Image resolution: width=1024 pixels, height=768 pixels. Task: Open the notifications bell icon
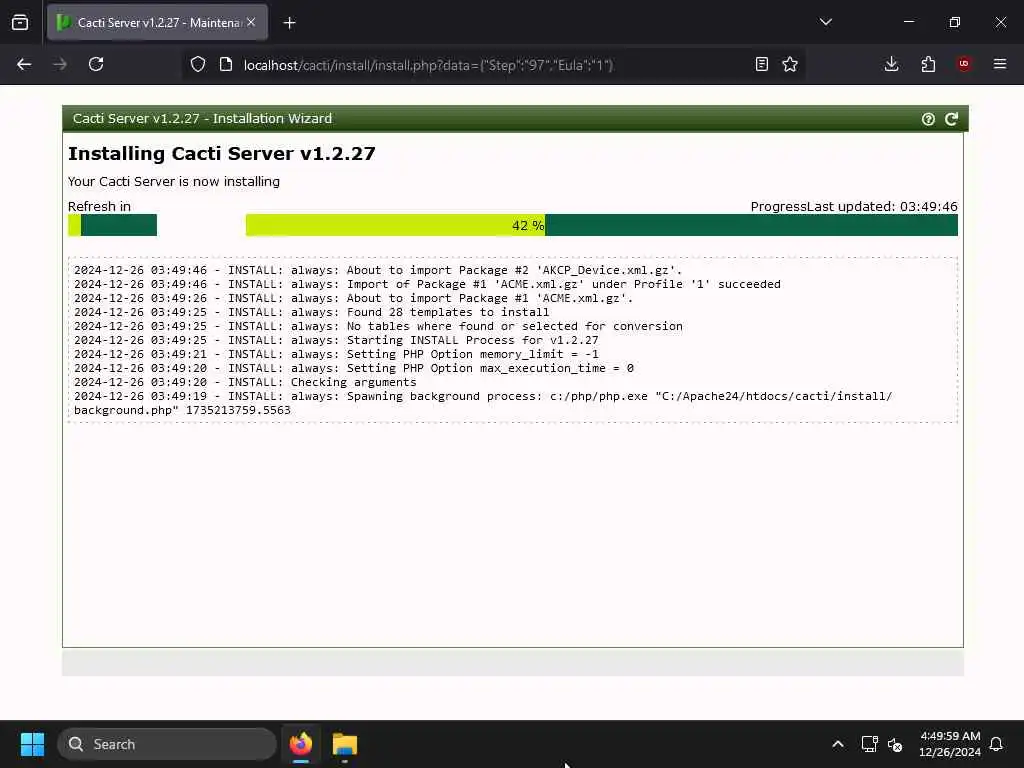996,744
